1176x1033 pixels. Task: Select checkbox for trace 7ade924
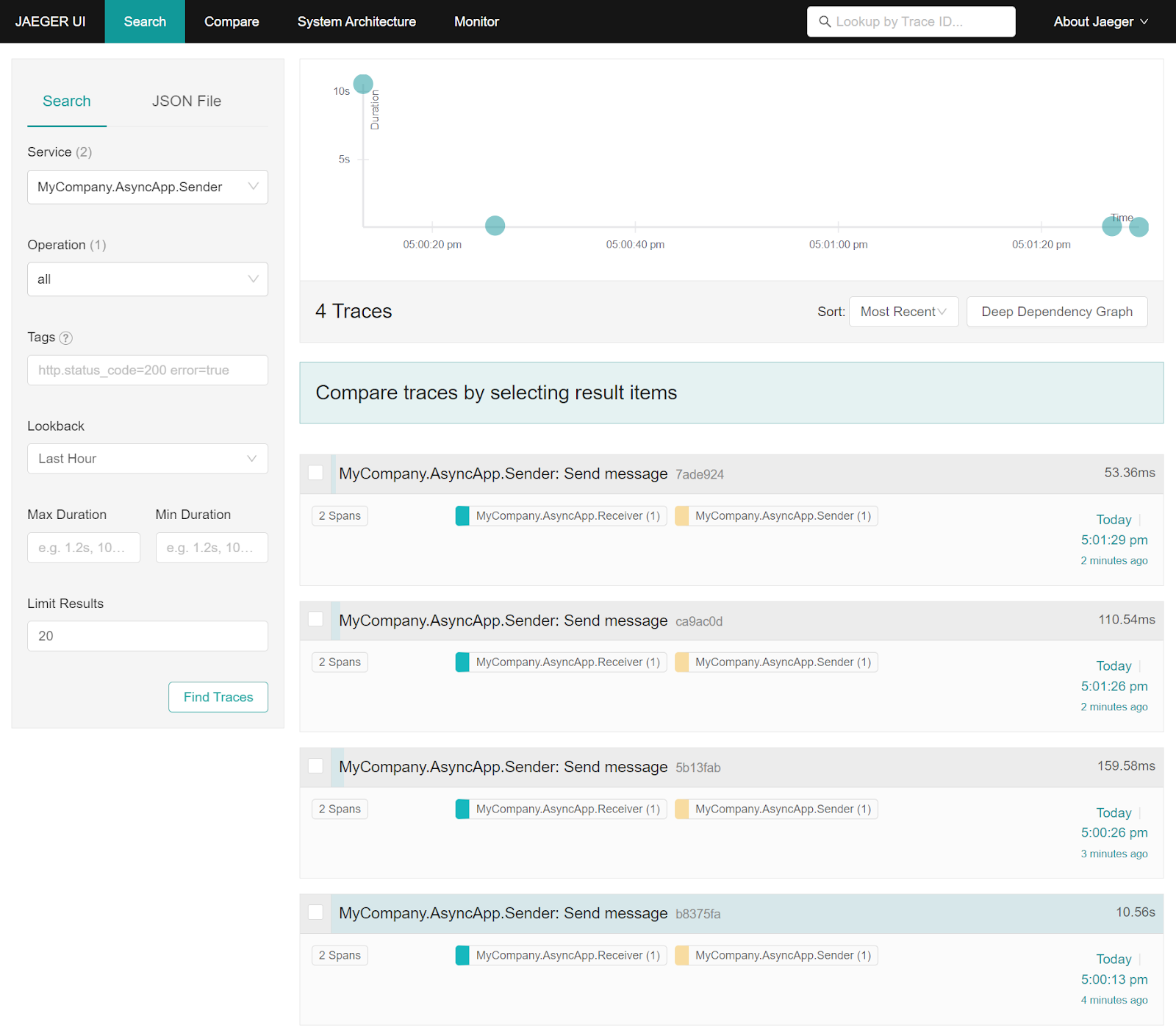point(316,473)
